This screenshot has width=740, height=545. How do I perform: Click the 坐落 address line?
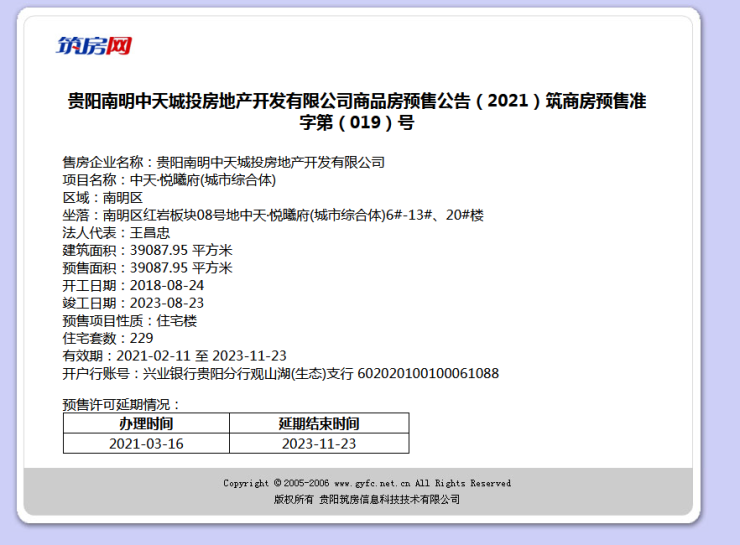point(273,215)
